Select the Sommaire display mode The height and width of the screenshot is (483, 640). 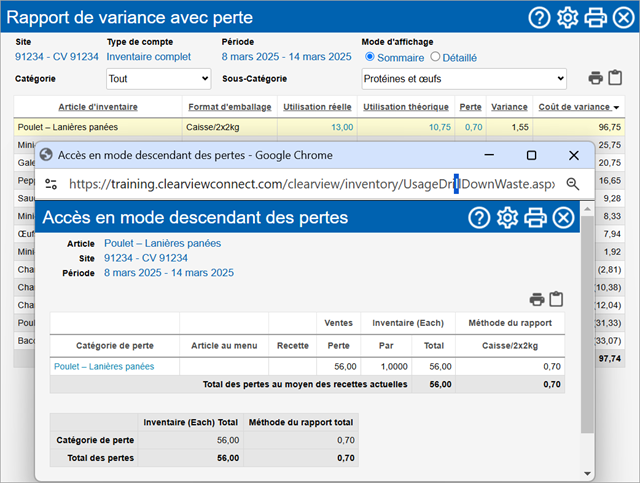(369, 57)
